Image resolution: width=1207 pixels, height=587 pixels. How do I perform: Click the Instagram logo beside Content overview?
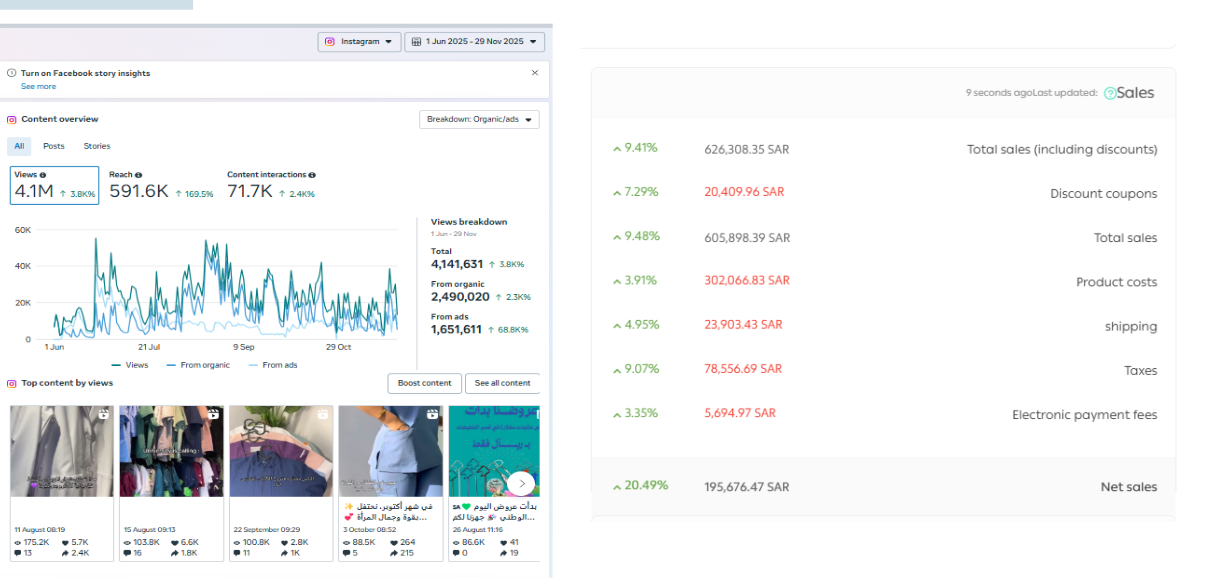[x=12, y=119]
